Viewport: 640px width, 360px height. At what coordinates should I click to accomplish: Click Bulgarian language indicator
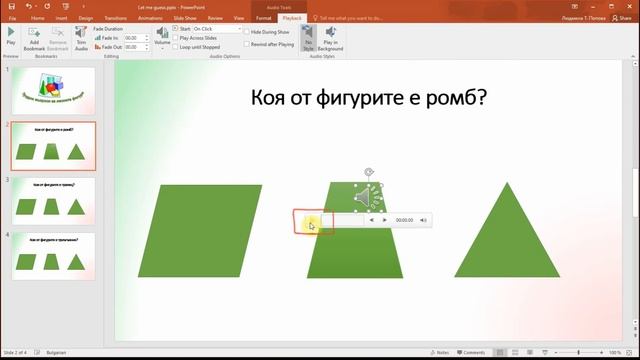[56, 352]
